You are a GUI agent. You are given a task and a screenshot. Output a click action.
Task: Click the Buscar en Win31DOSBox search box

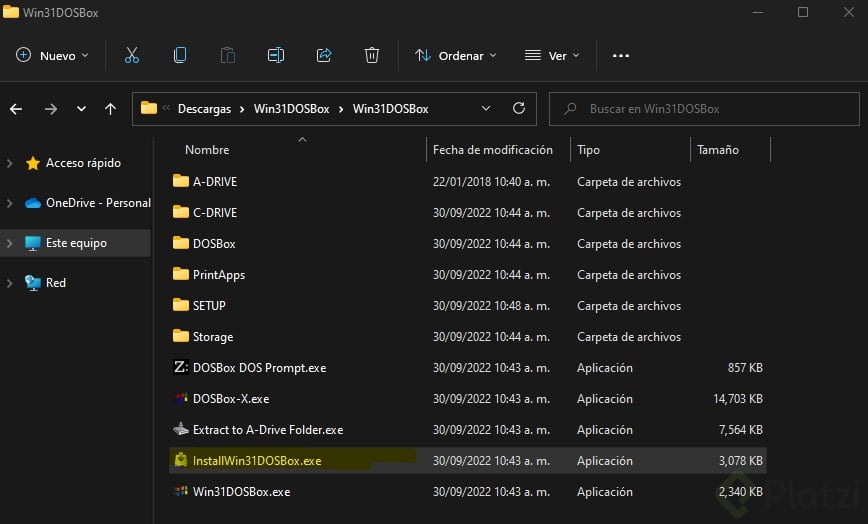(704, 109)
